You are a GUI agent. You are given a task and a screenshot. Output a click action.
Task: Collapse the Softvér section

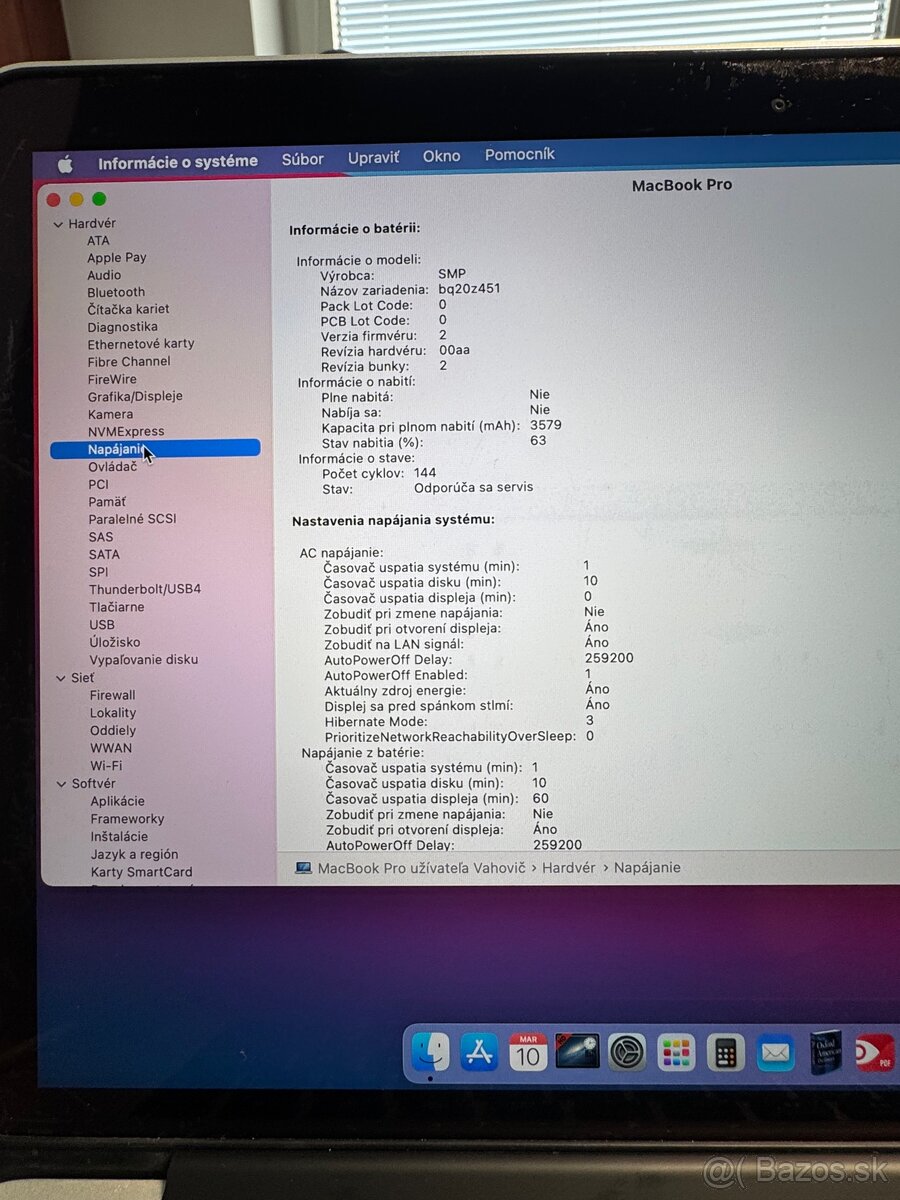(x=61, y=783)
